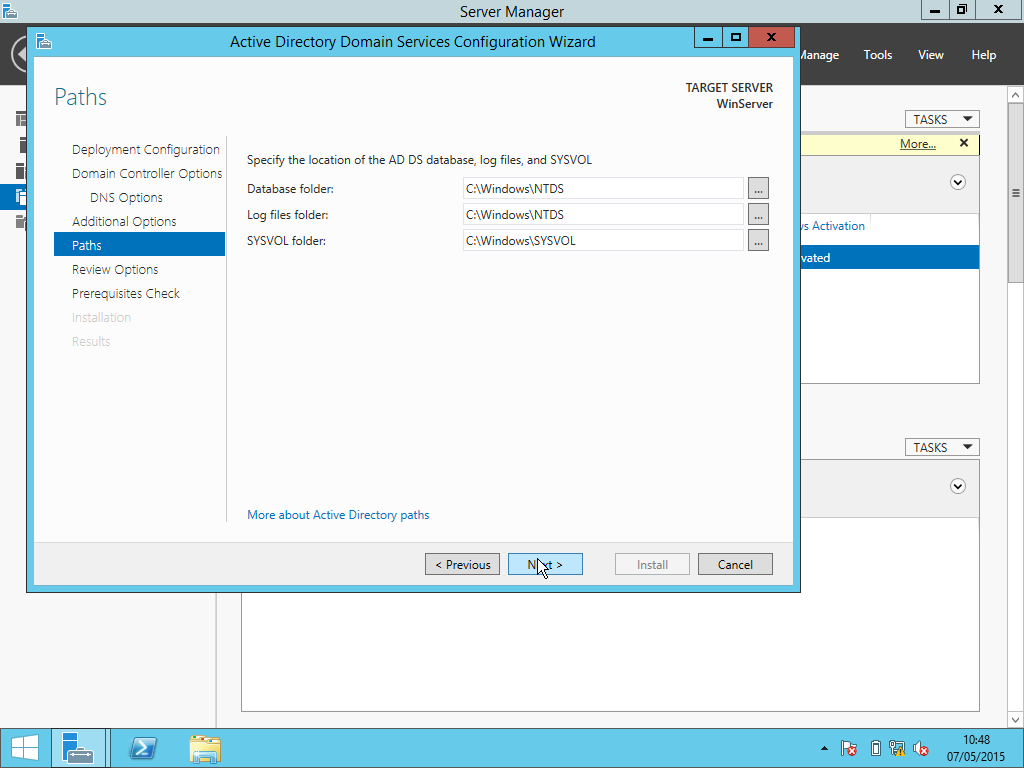The image size is (1024, 768).
Task: Minimize the configuration wizard window
Action: click(x=707, y=38)
